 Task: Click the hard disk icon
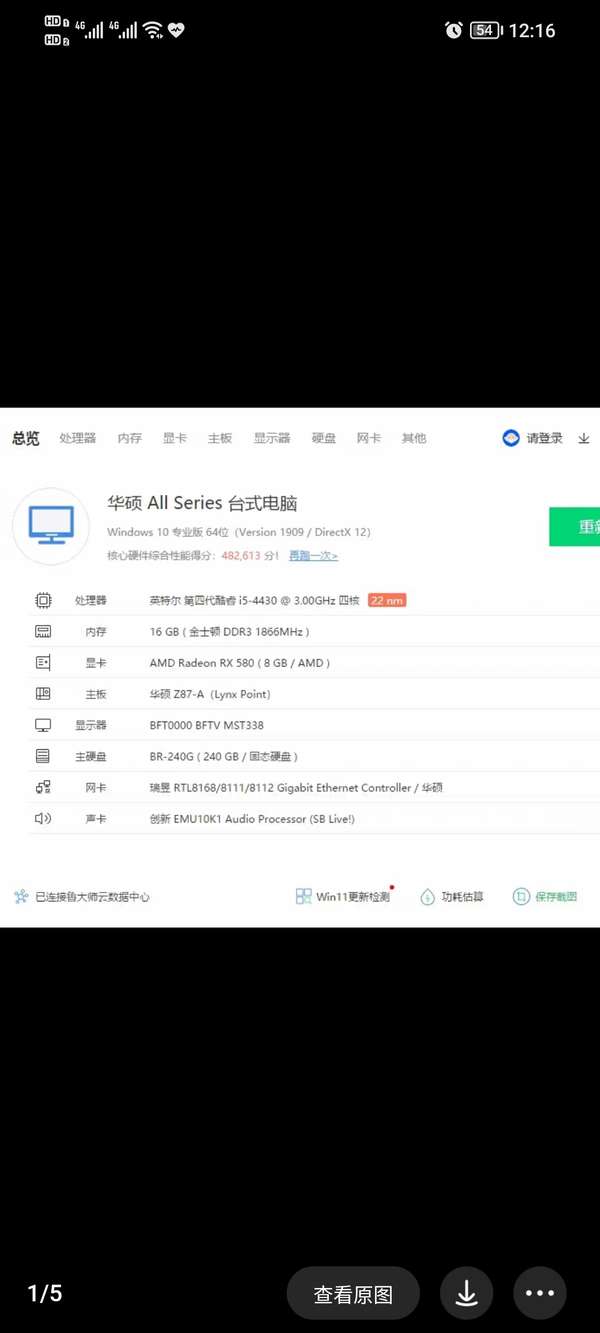click(x=43, y=756)
